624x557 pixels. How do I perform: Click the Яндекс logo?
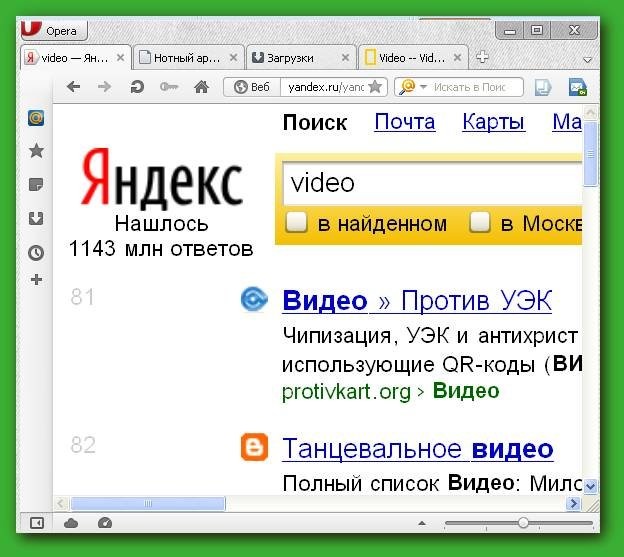click(x=162, y=177)
